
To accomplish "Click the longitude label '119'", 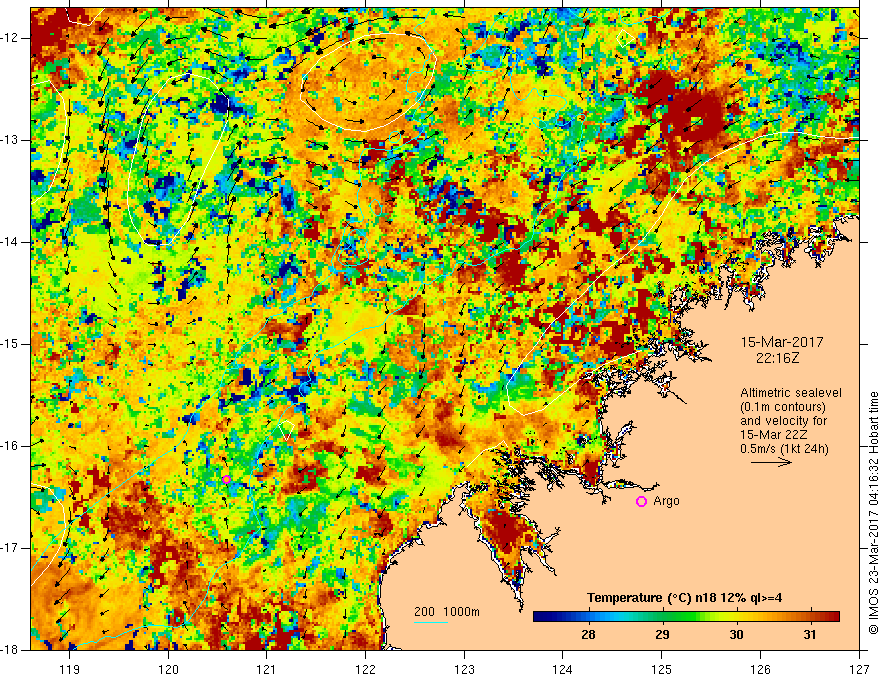I will click(x=70, y=669).
